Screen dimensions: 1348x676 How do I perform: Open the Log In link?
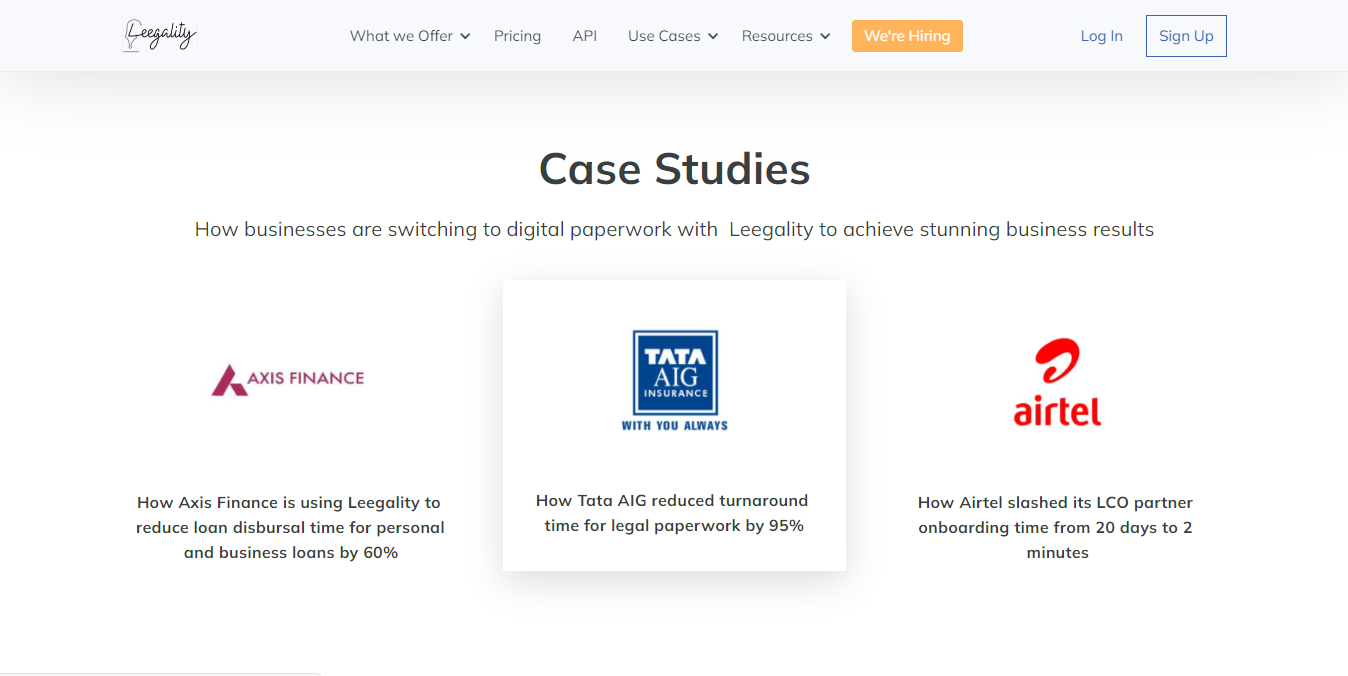(1101, 35)
